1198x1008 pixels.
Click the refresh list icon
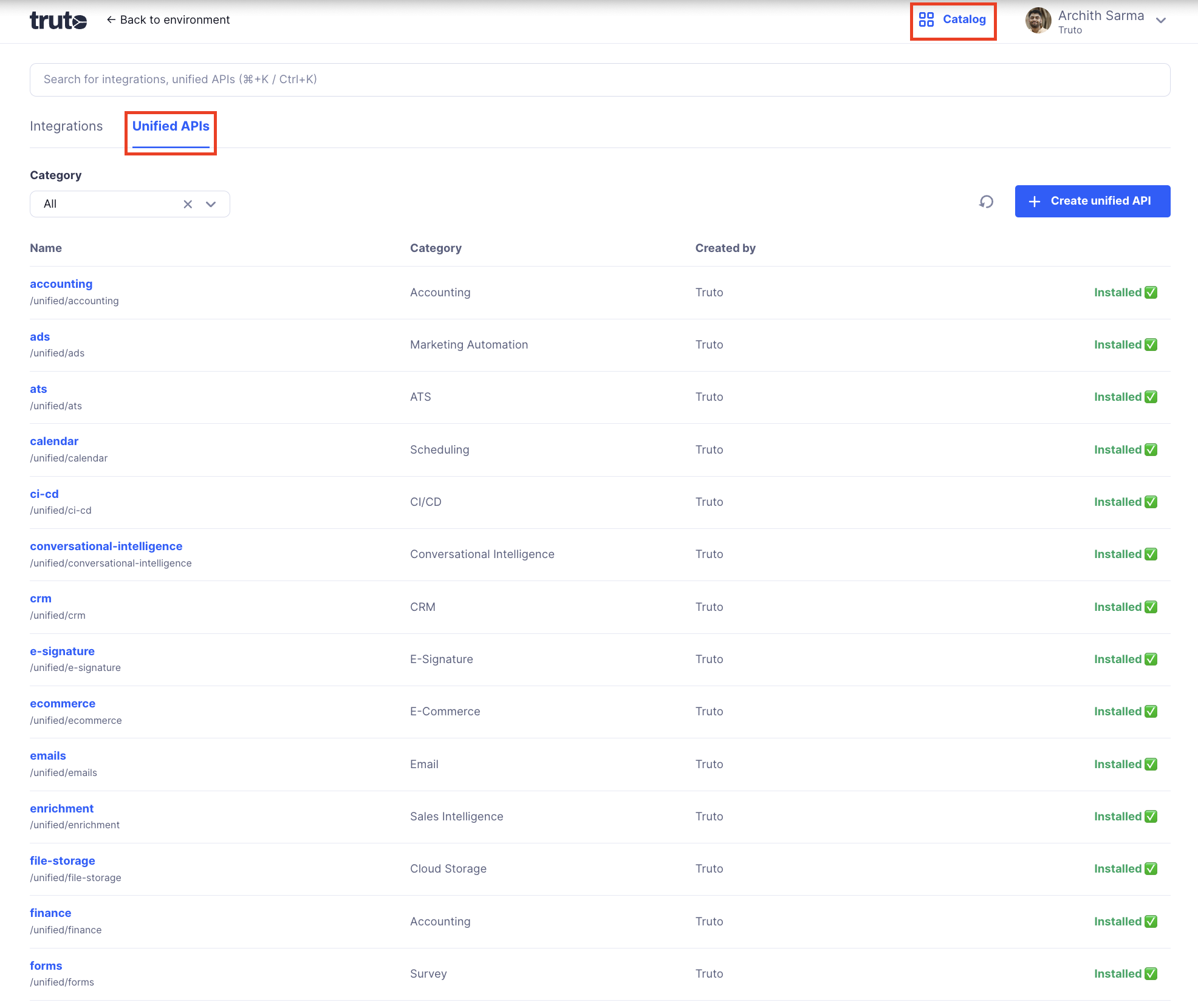(986, 202)
